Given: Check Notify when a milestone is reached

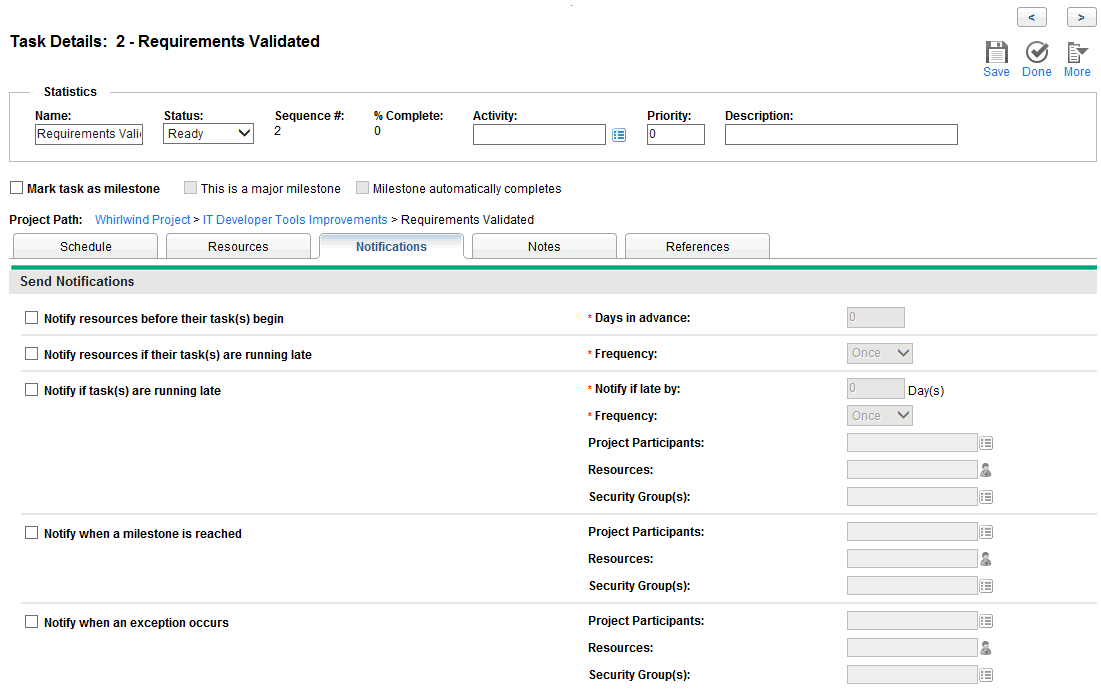Looking at the screenshot, I should click(x=32, y=533).
